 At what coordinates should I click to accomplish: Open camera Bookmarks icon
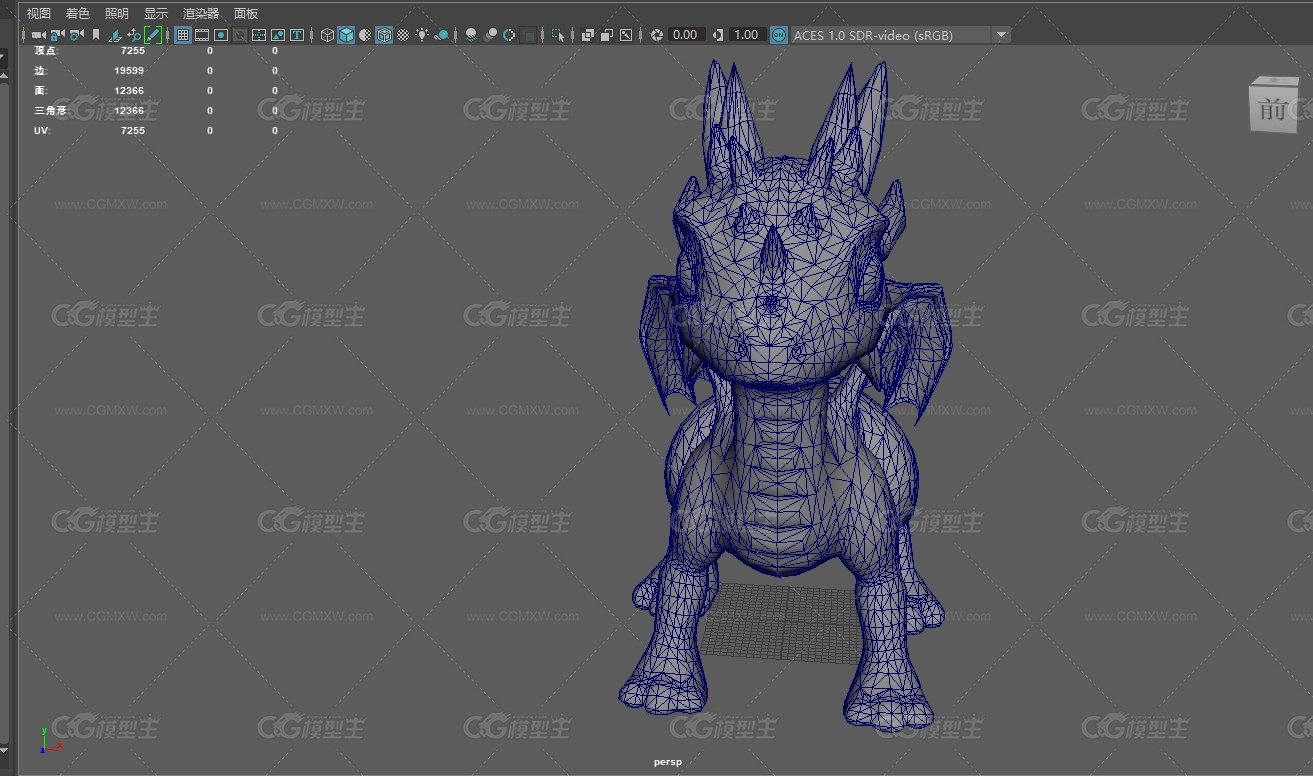pyautogui.click(x=96, y=35)
